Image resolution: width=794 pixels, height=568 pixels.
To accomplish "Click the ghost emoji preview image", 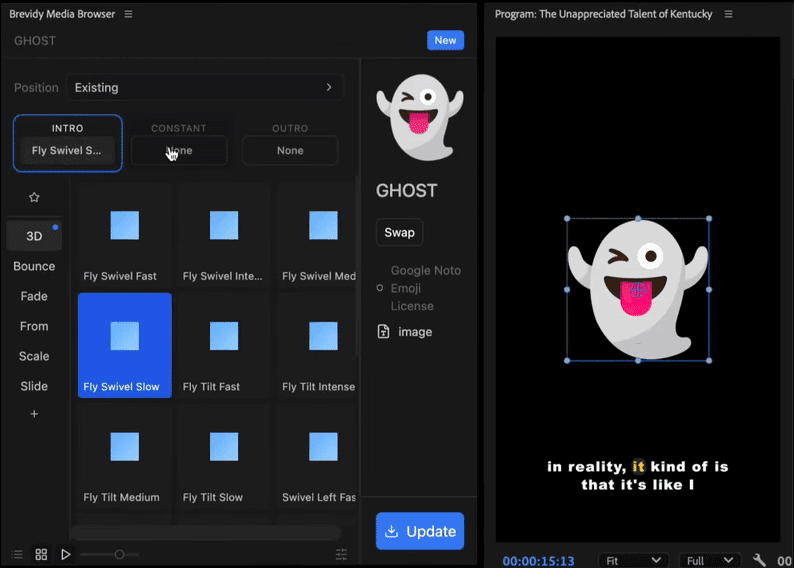I will coord(420,117).
